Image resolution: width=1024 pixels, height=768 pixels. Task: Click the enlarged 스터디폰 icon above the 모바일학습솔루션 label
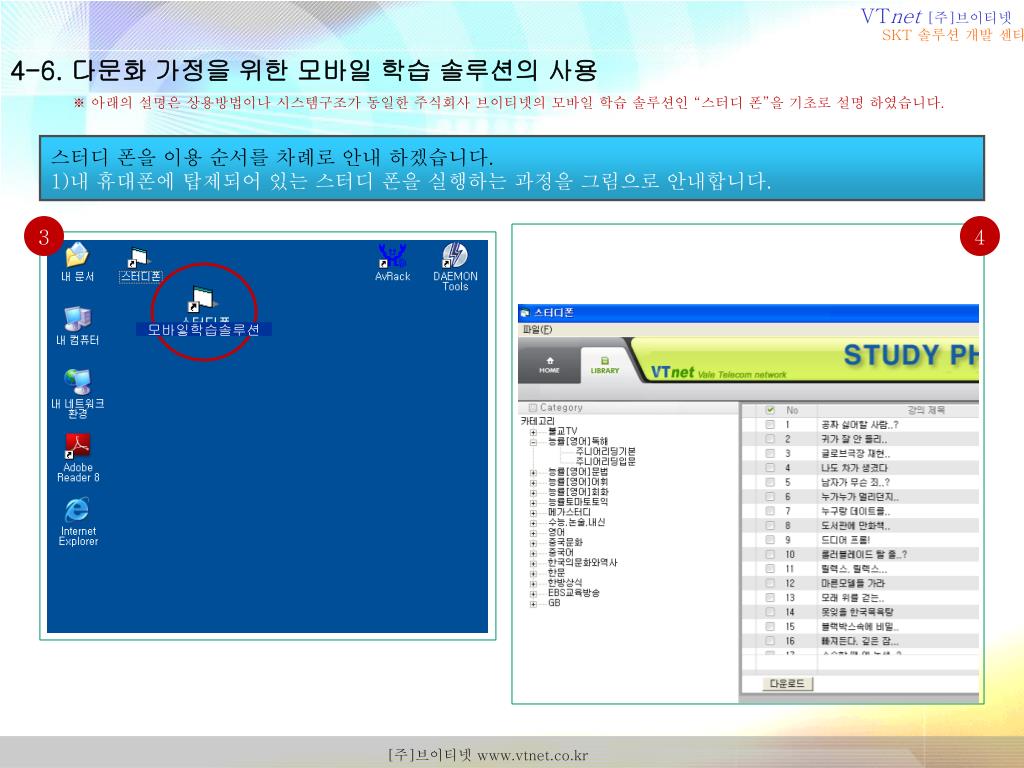202,299
